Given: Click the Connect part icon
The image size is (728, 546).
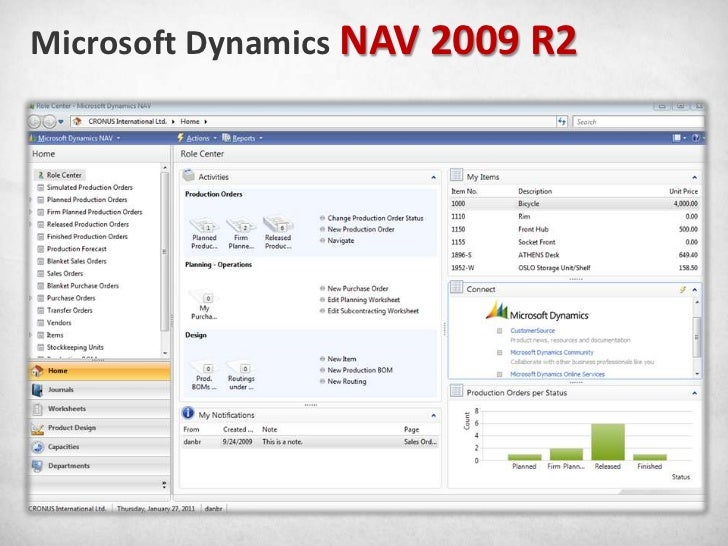Looking at the screenshot, I should 456,288.
